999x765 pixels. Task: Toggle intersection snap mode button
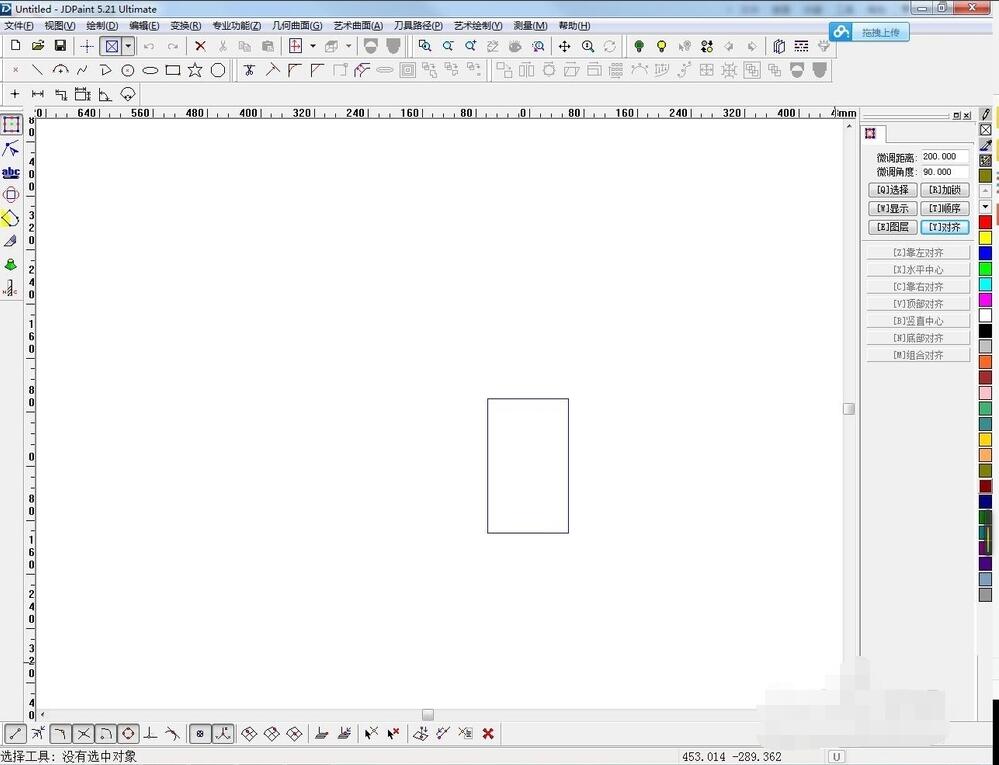pos(84,734)
